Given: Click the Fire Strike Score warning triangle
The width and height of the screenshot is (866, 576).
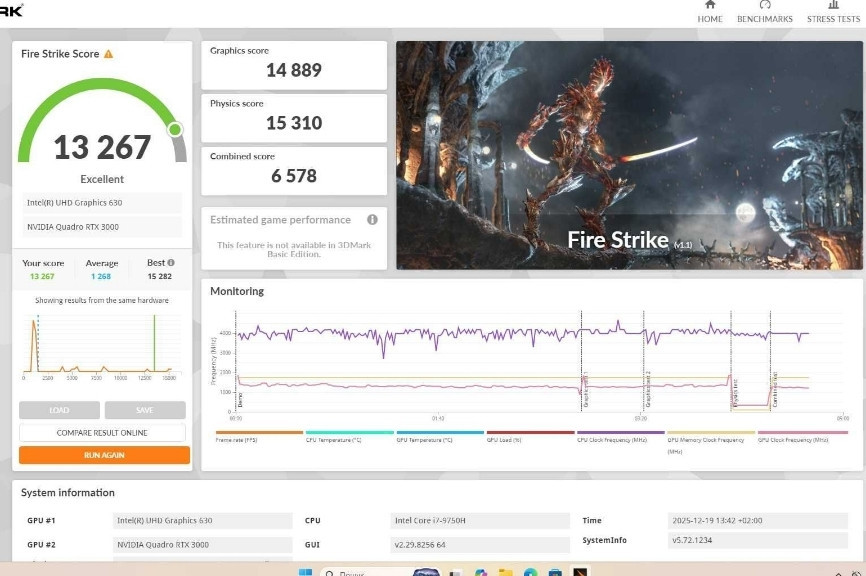Looking at the screenshot, I should pos(108,54).
